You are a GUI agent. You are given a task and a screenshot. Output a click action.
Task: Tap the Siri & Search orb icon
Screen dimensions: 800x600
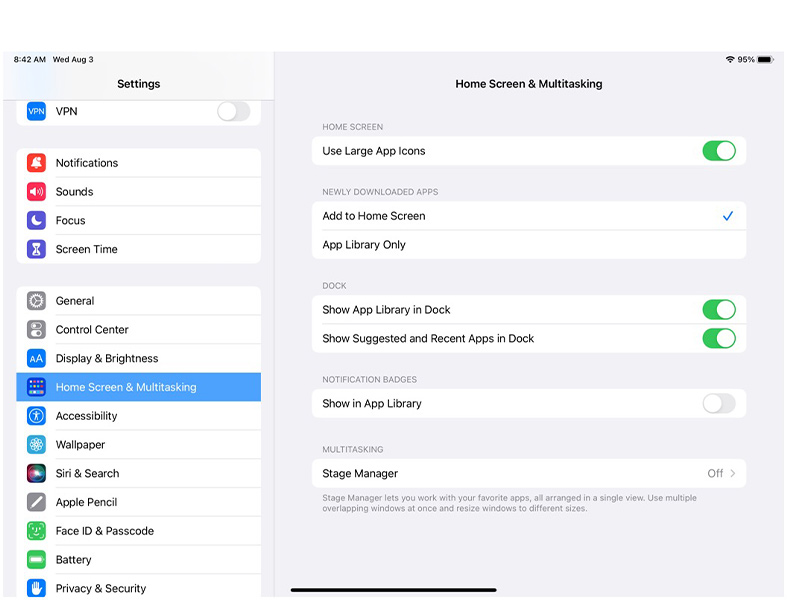36,473
